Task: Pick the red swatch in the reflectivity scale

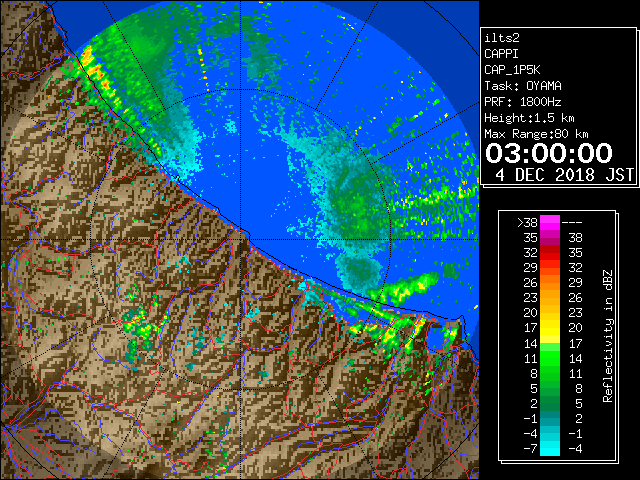Action: 550,253
